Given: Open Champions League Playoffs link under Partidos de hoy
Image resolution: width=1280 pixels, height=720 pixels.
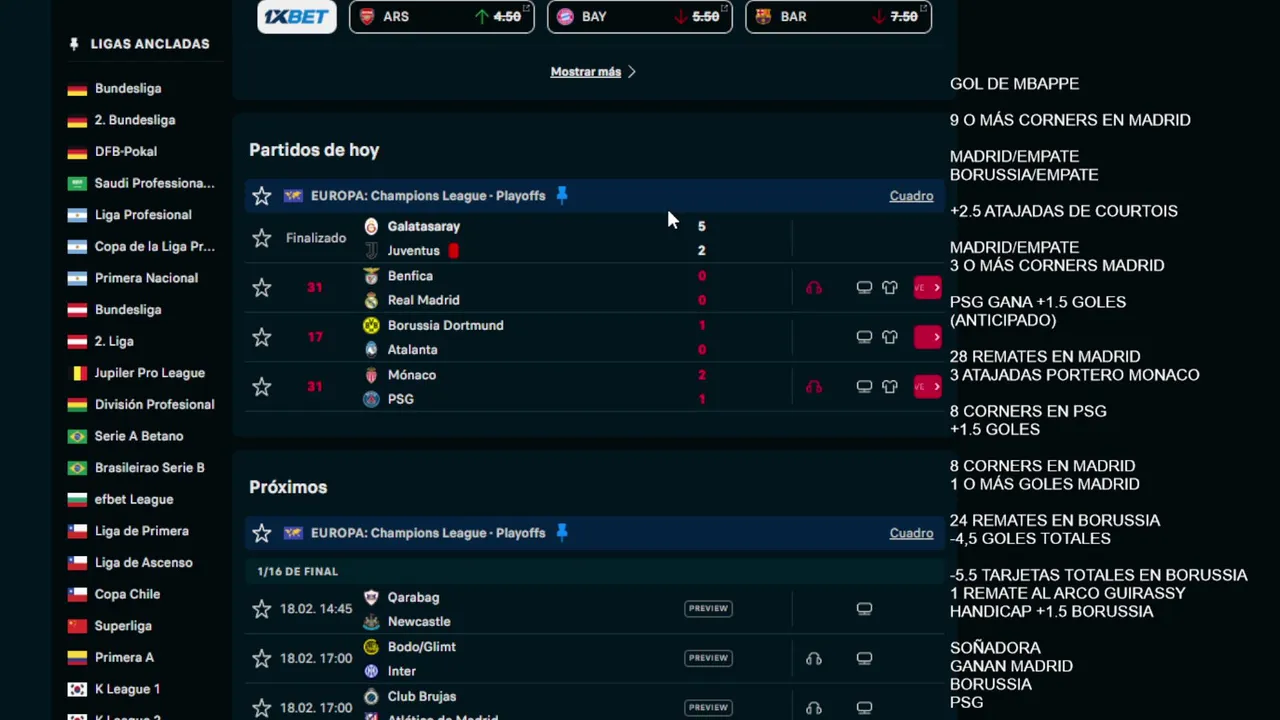Looking at the screenshot, I should [428, 196].
